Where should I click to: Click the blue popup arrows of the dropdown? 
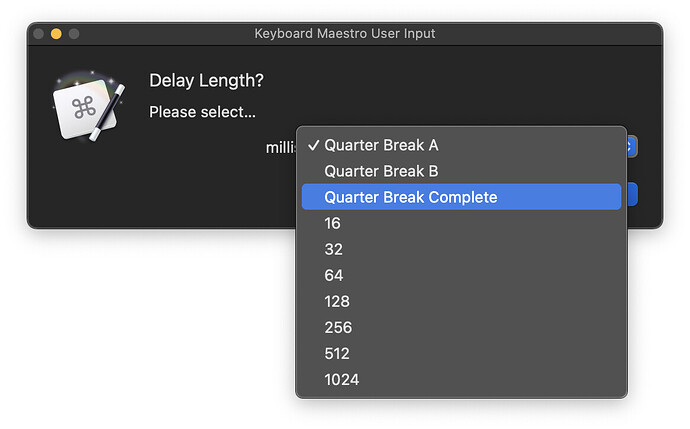coord(631,147)
